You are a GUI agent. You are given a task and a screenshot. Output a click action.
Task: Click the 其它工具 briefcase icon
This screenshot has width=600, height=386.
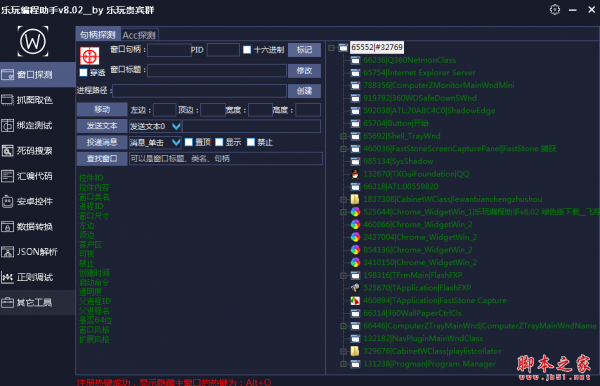7,303
